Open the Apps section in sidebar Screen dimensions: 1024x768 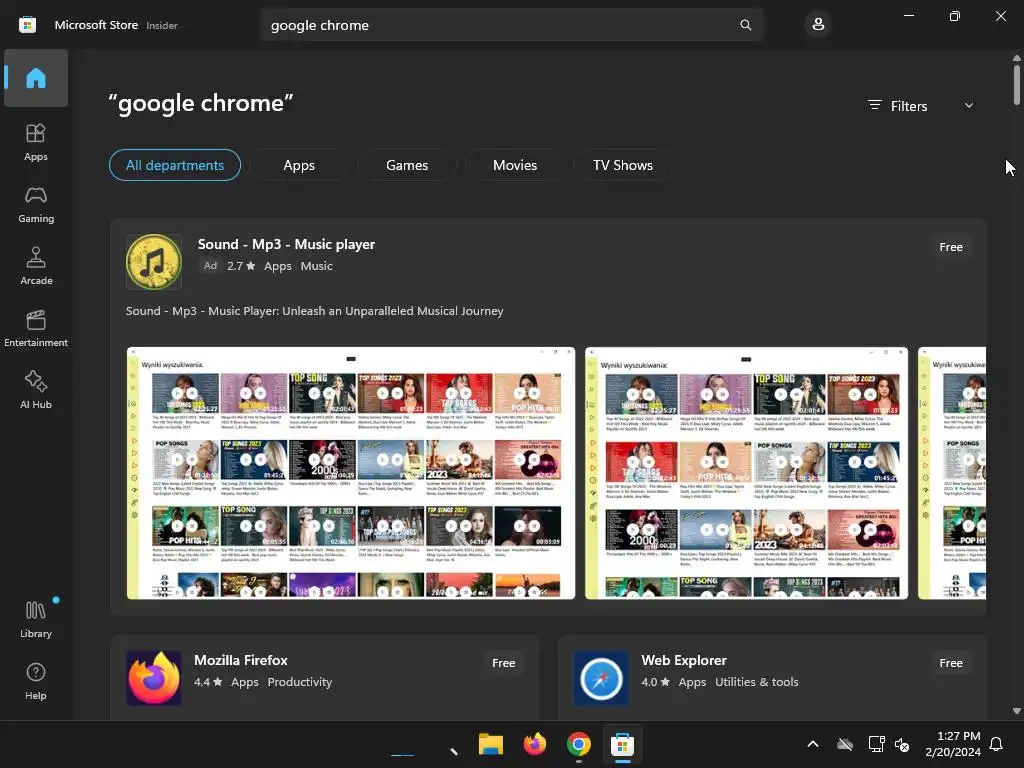[x=36, y=142]
